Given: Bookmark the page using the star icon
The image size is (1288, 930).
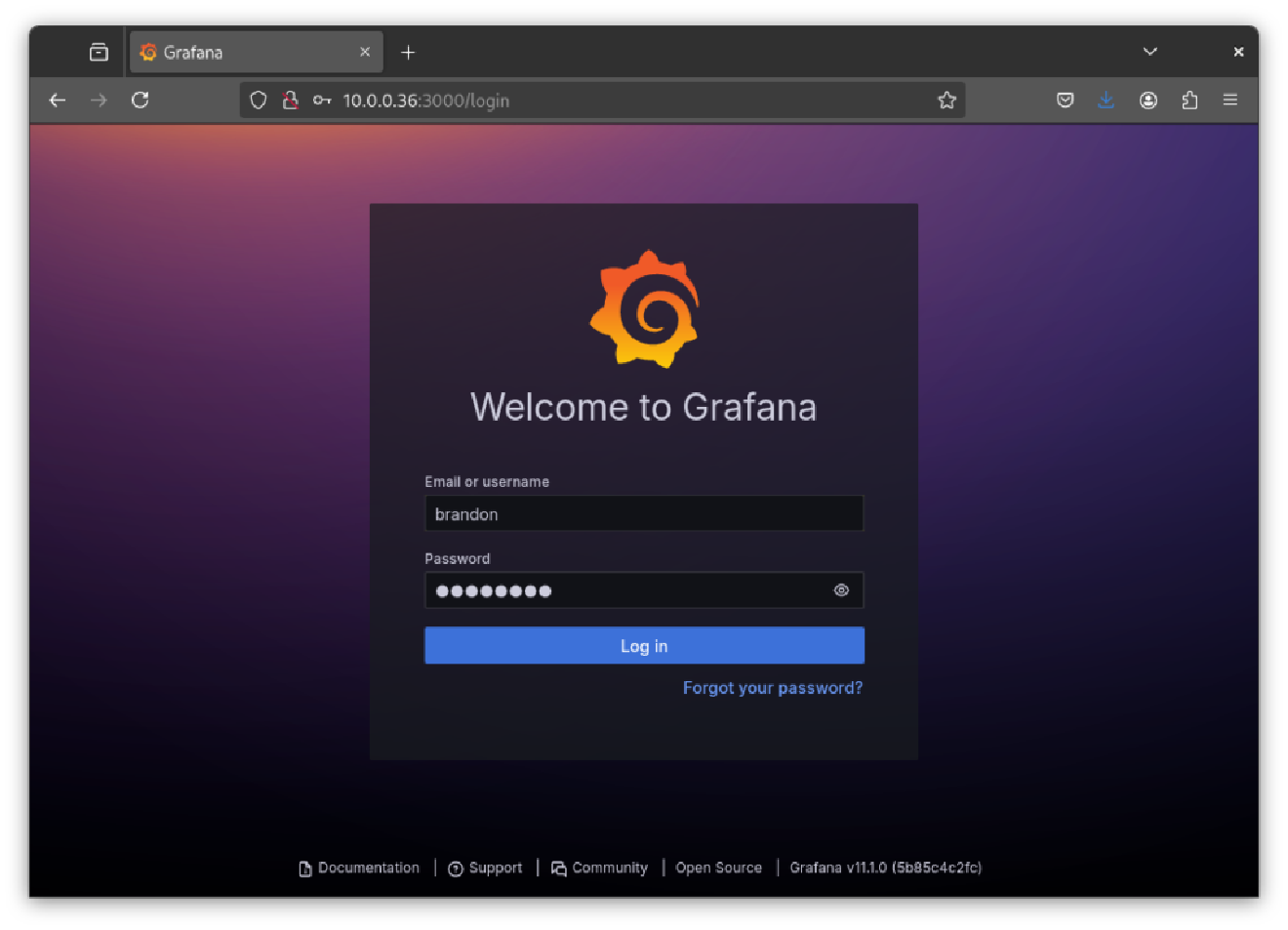Looking at the screenshot, I should pyautogui.click(x=946, y=100).
